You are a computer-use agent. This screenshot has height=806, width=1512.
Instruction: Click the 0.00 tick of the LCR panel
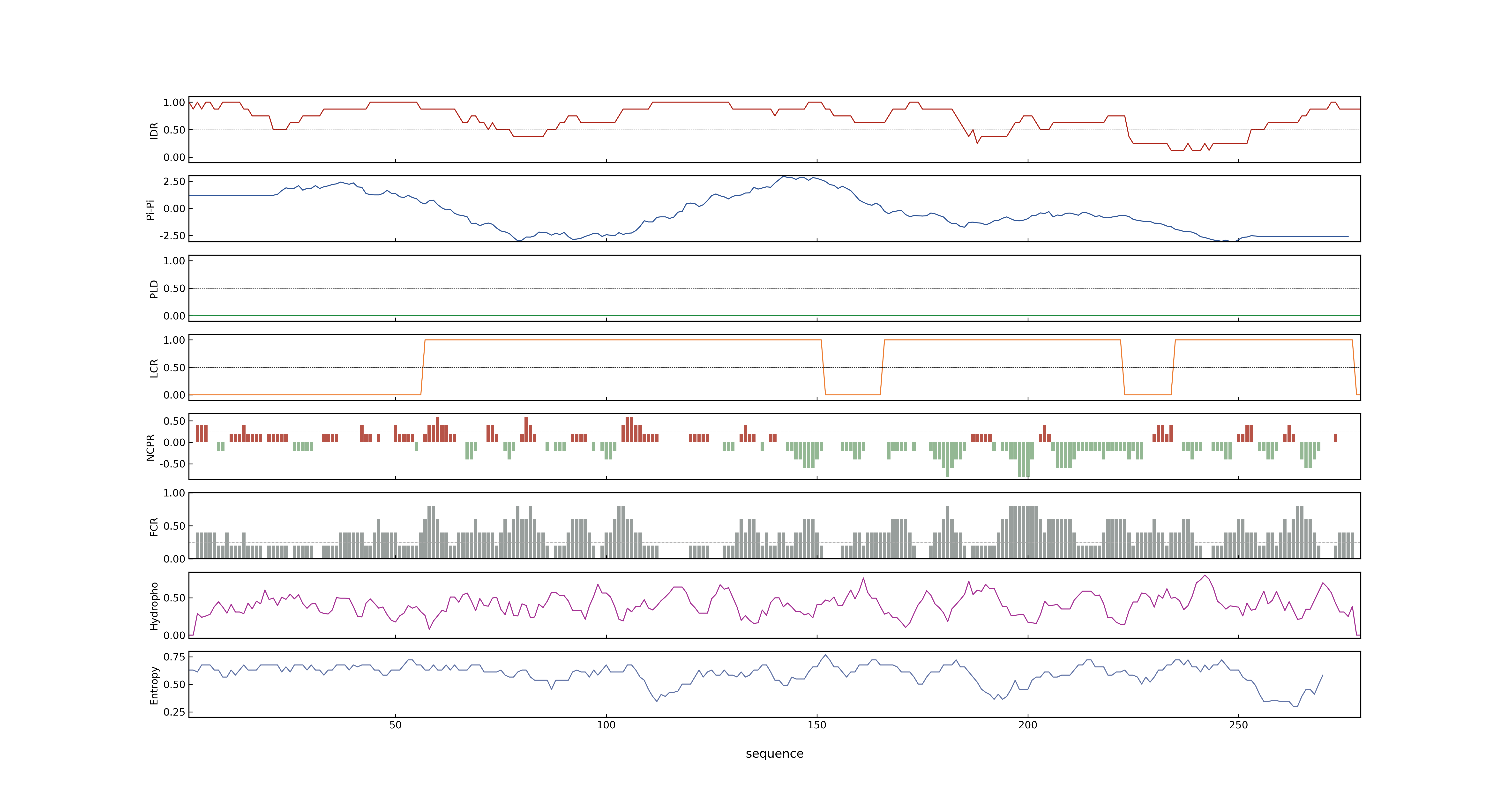click(174, 395)
